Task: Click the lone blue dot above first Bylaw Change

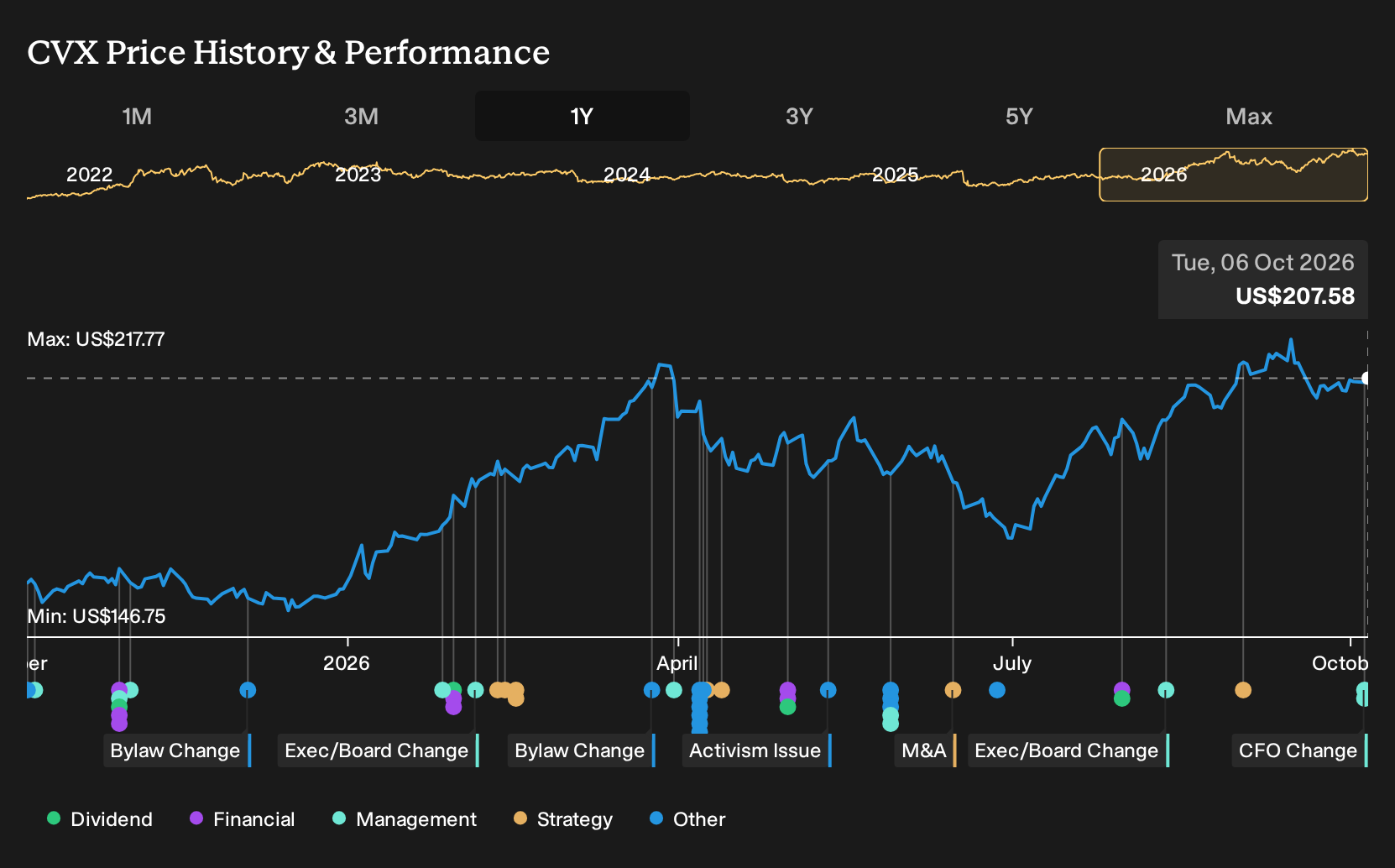Action: pyautogui.click(x=248, y=690)
